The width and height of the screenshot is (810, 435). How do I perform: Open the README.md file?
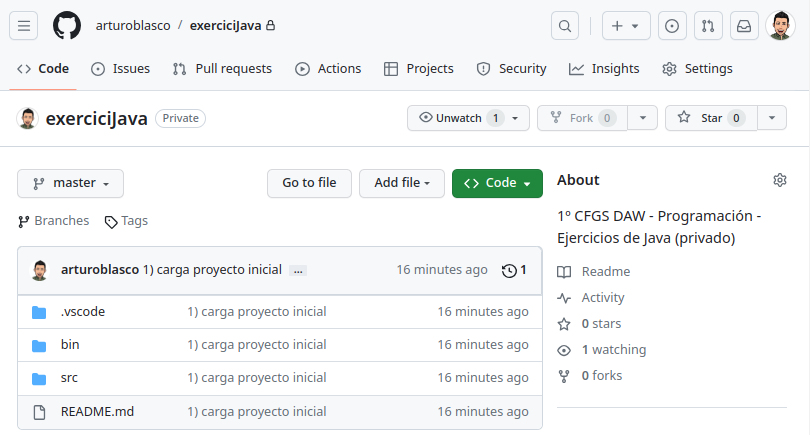[x=97, y=412]
